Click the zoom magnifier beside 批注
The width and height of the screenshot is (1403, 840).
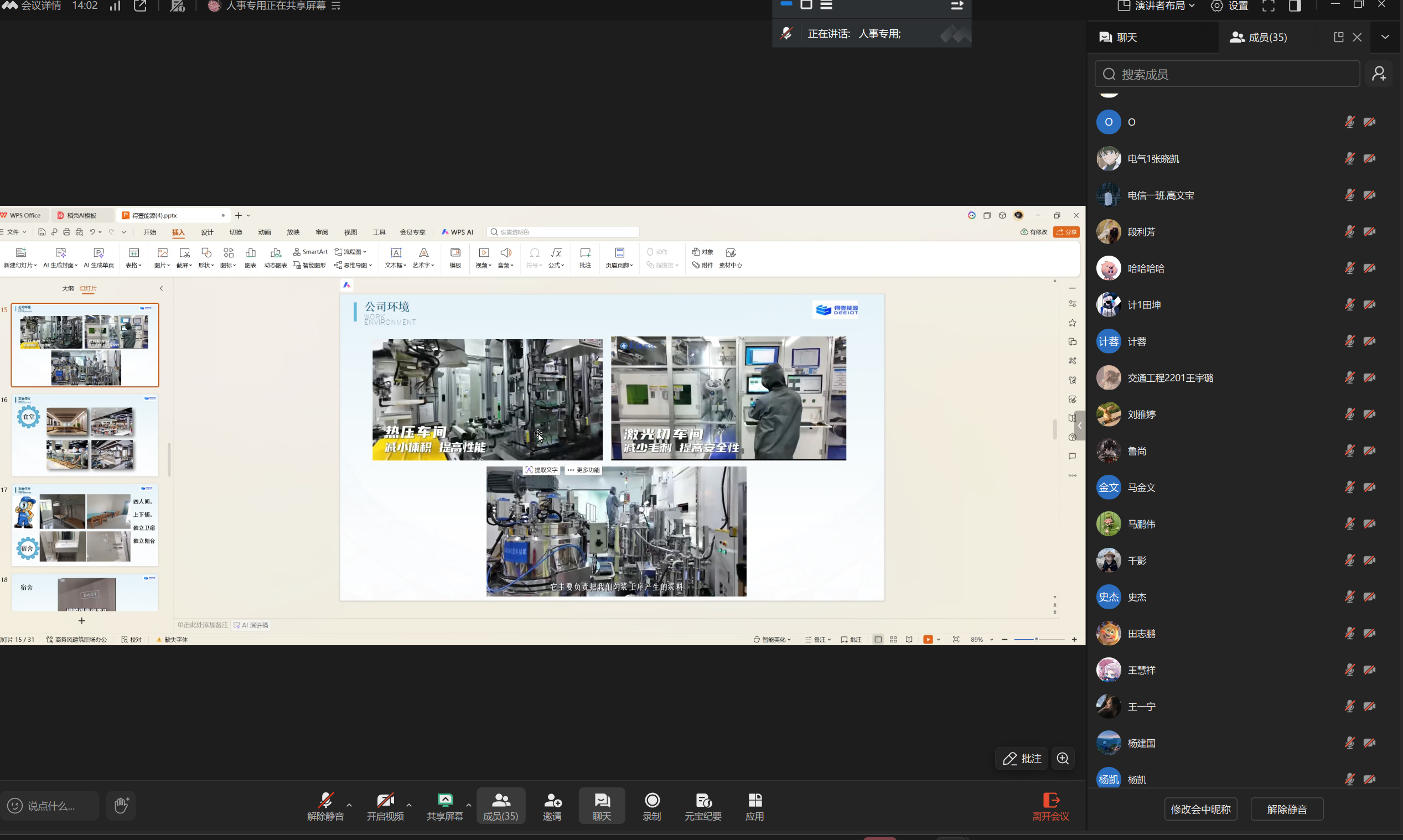1063,759
